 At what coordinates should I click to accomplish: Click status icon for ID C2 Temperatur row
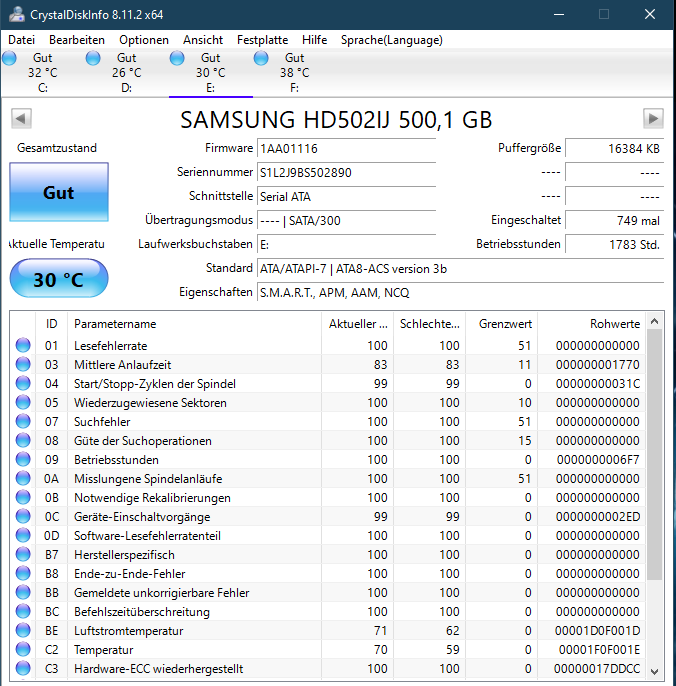point(23,650)
